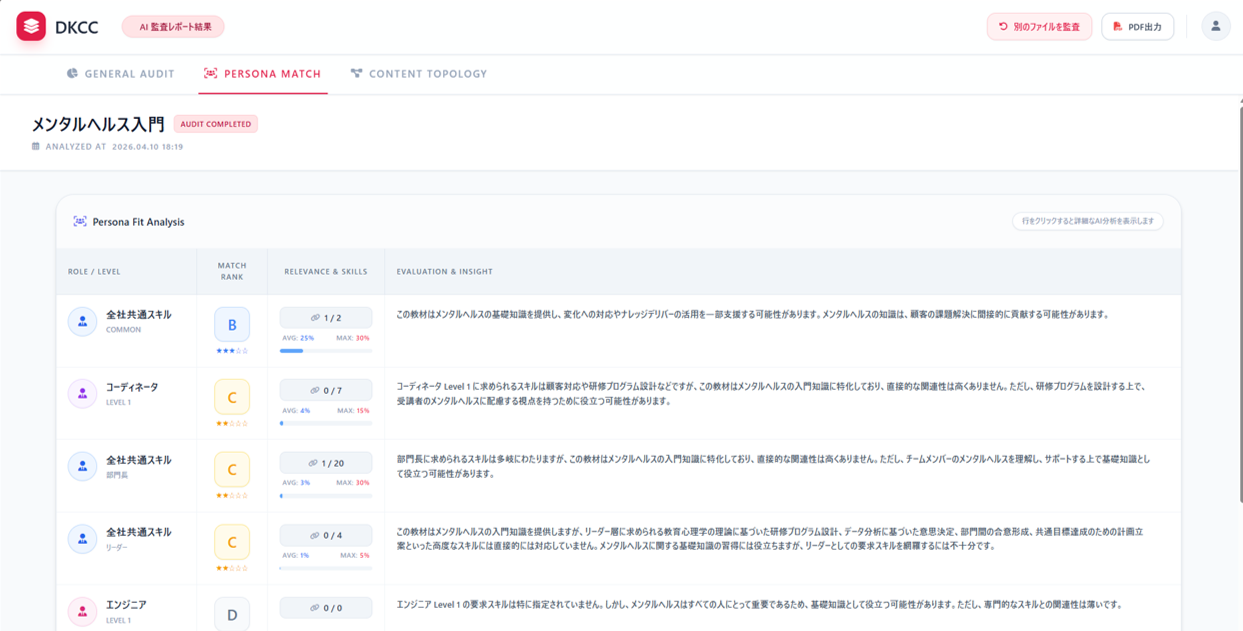The height and width of the screenshot is (631, 1243).
Task: Click the AI 監査レポート結果 badge
Action: click(173, 27)
